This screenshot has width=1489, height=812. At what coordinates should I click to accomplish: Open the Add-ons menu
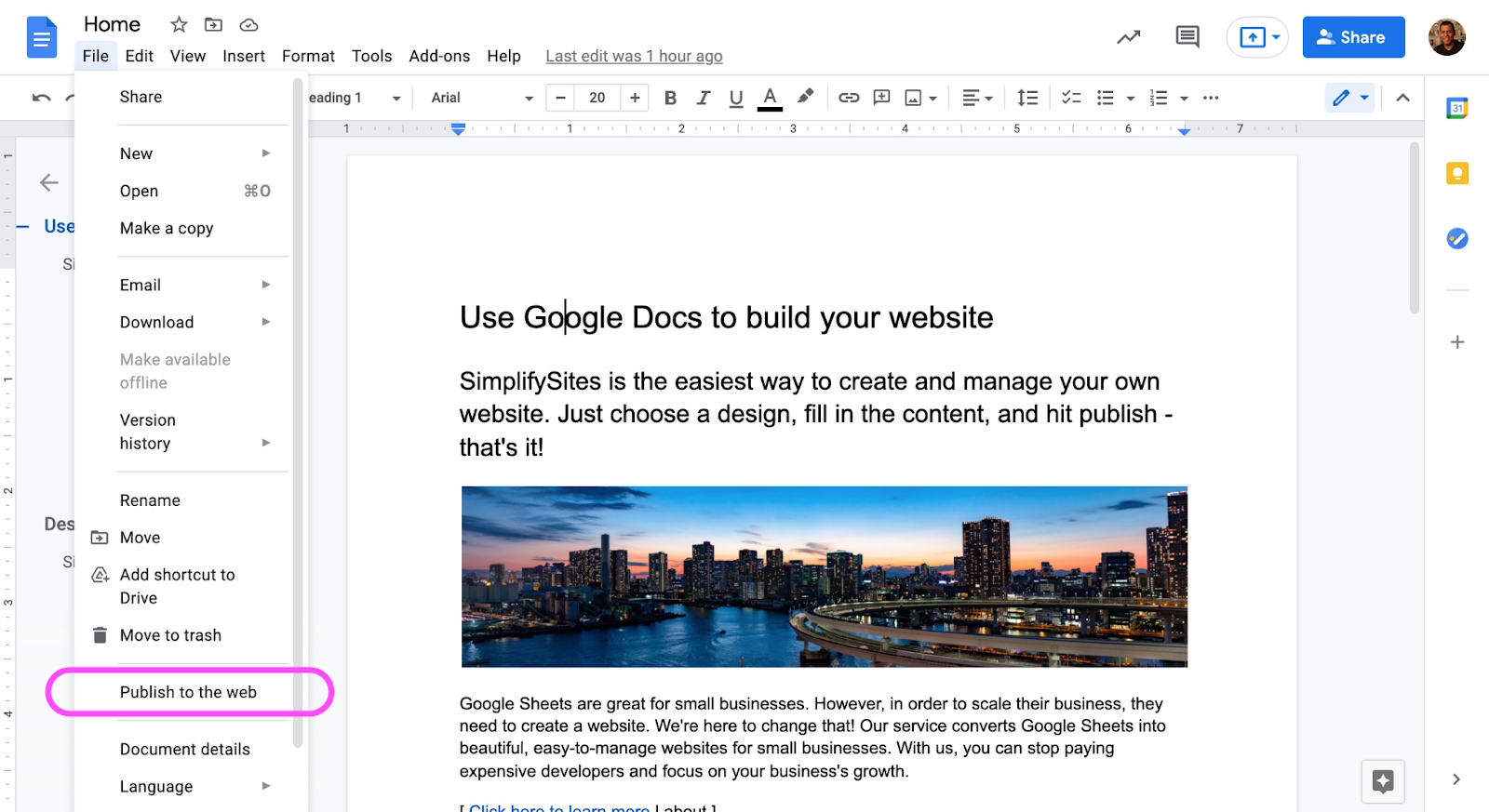pyautogui.click(x=439, y=56)
